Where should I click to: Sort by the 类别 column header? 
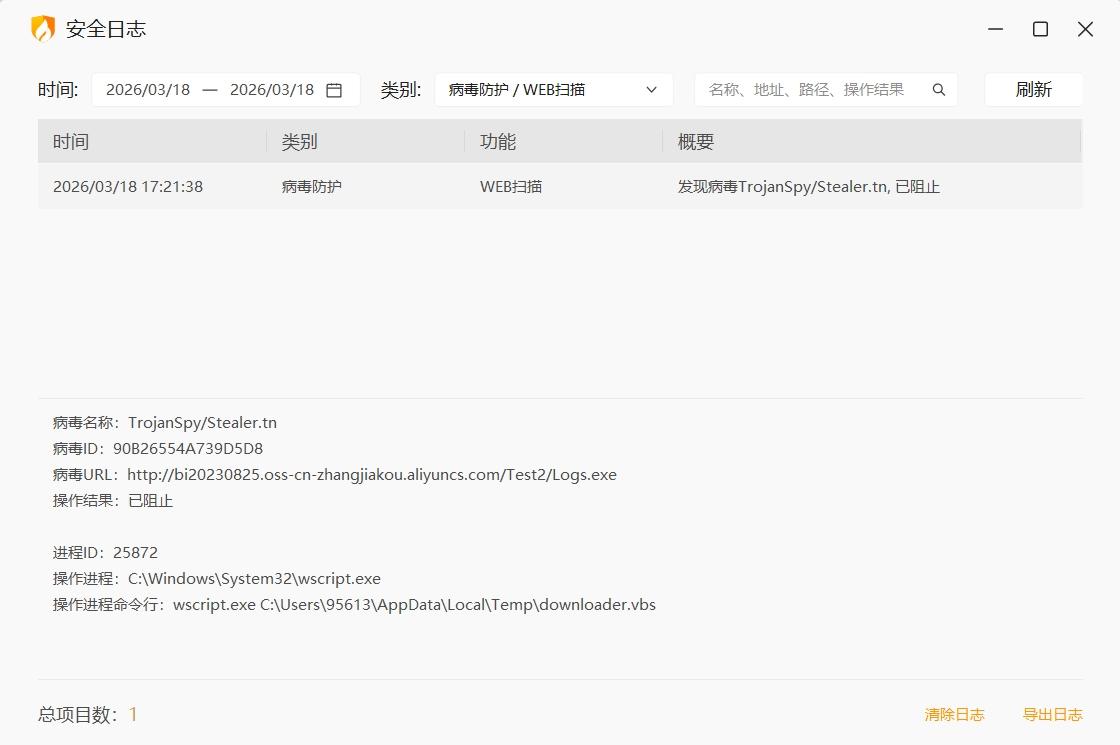coord(299,142)
